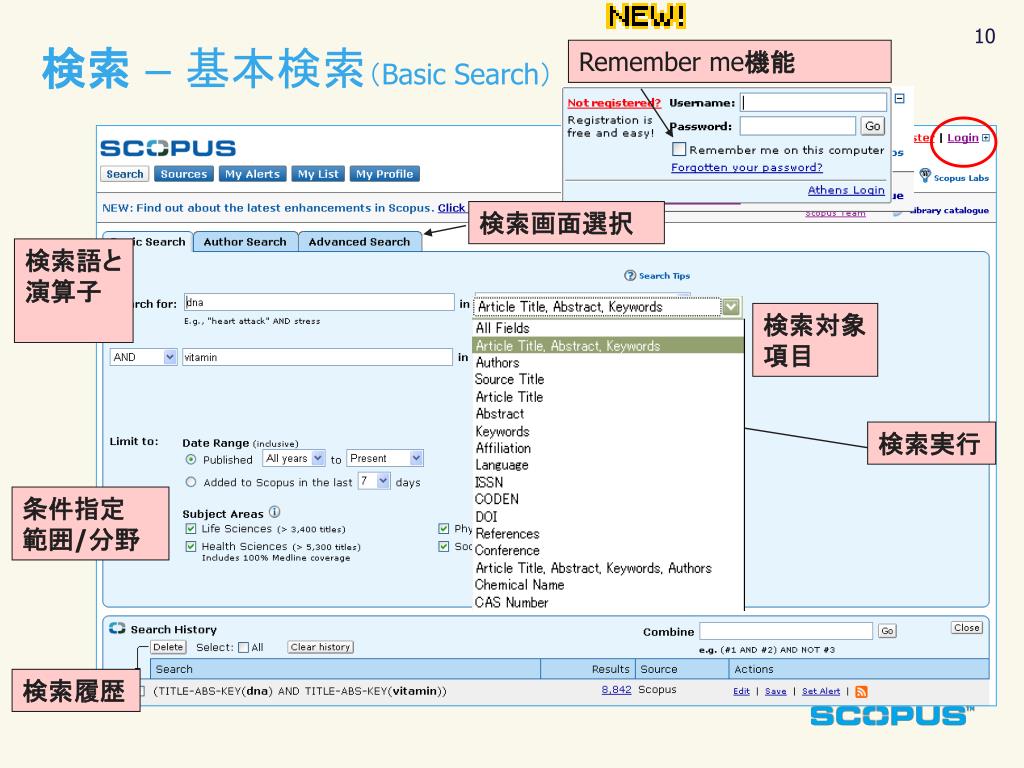Open the 8,842 results link
This screenshot has width=1024, height=768.
point(616,690)
